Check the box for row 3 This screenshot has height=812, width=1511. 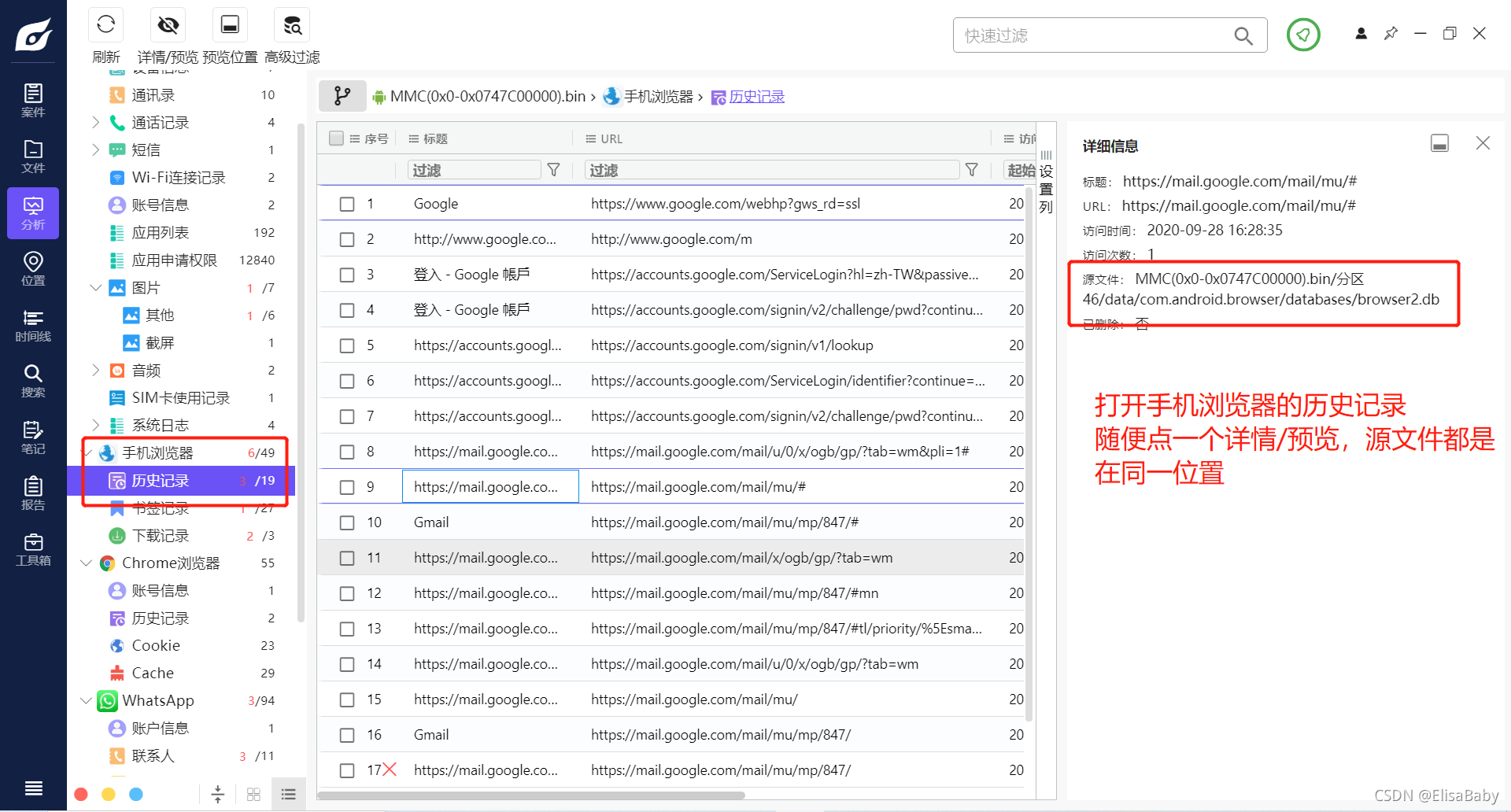click(x=347, y=275)
